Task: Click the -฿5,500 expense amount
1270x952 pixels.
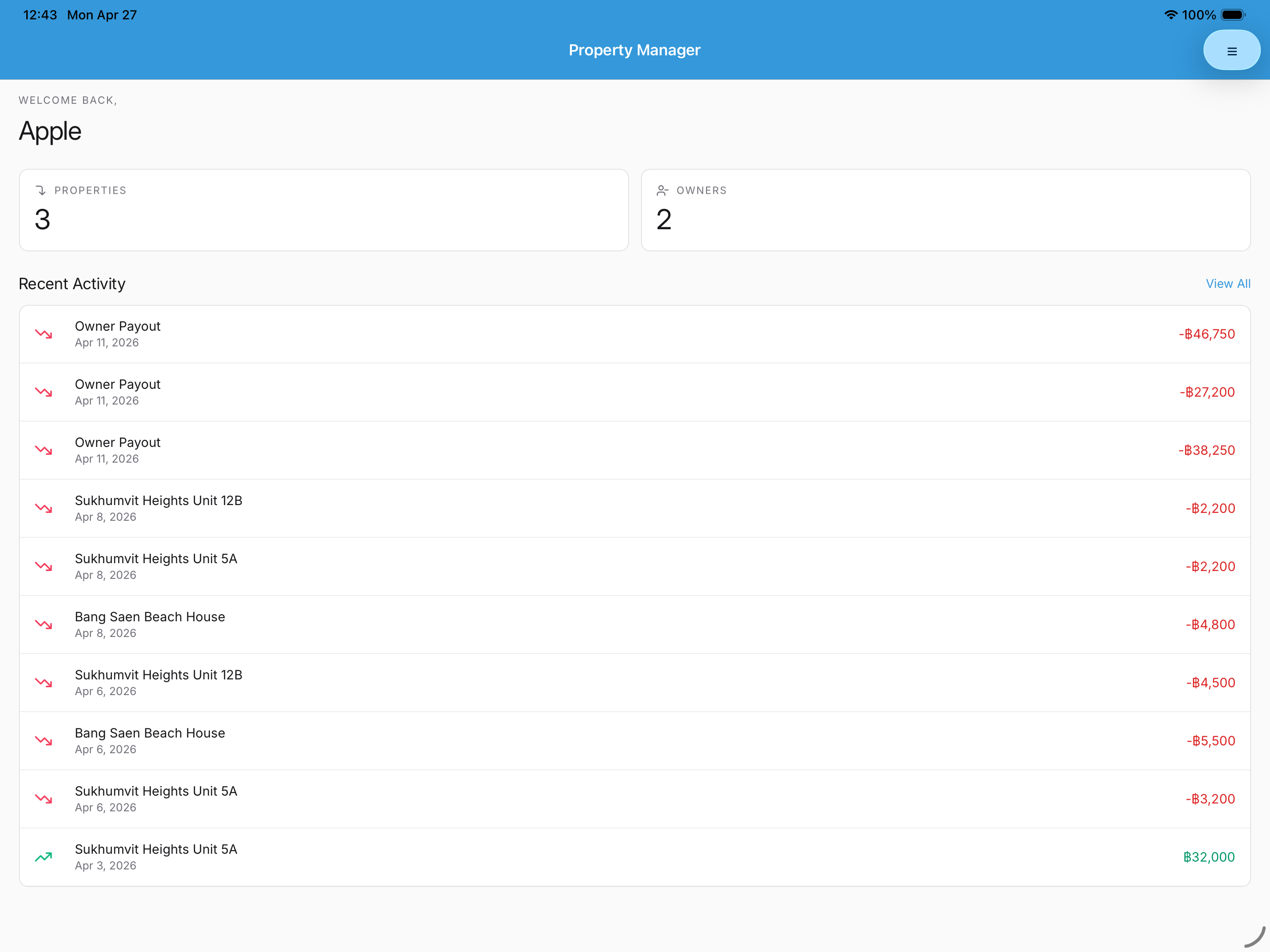Action: 1210,740
